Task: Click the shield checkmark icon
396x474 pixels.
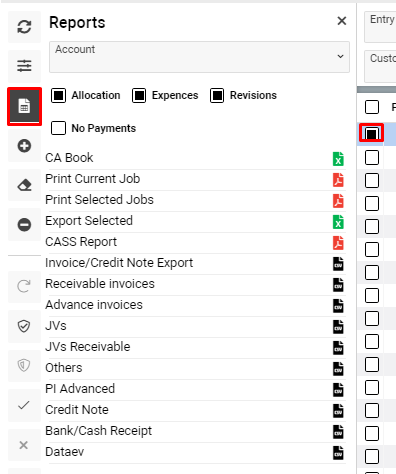Action: point(24,326)
